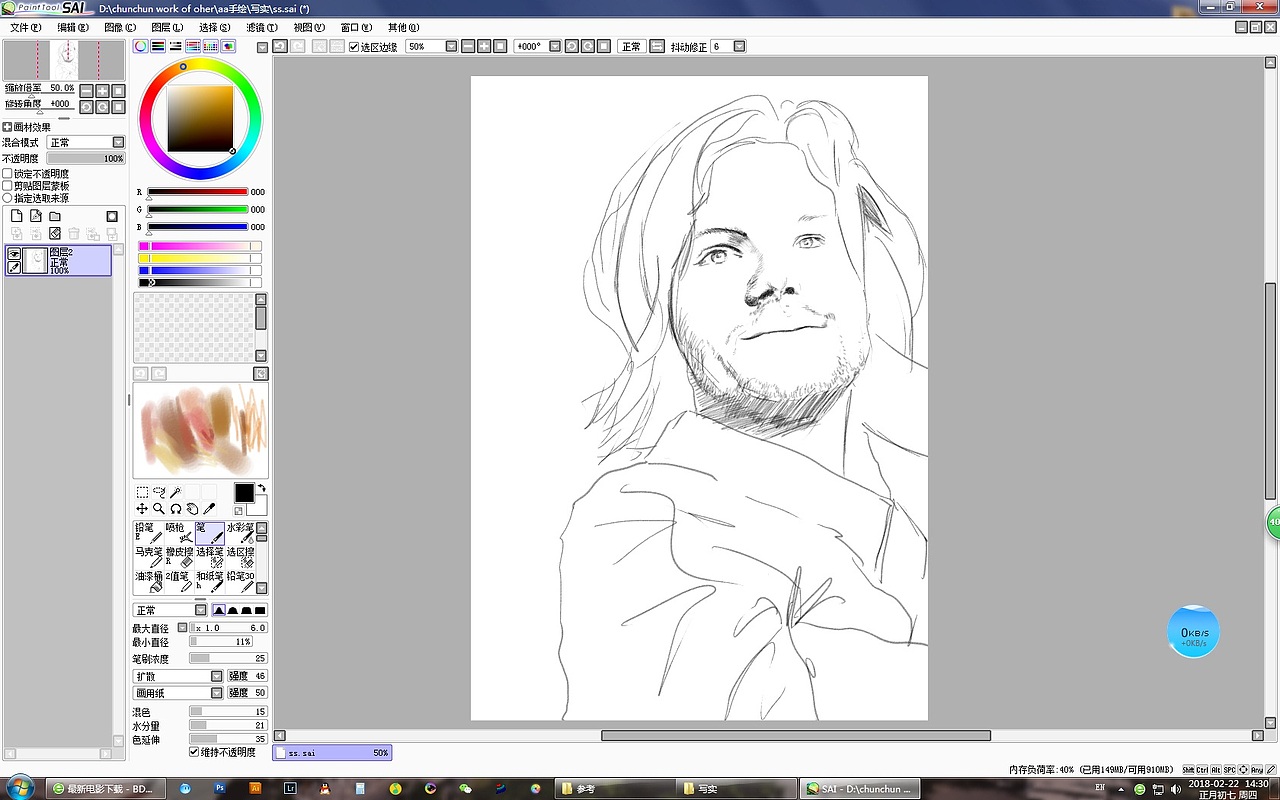Adjust the 笔刷浓度 density slider
Viewport: 1280px width, 800px height.
pyautogui.click(x=228, y=658)
